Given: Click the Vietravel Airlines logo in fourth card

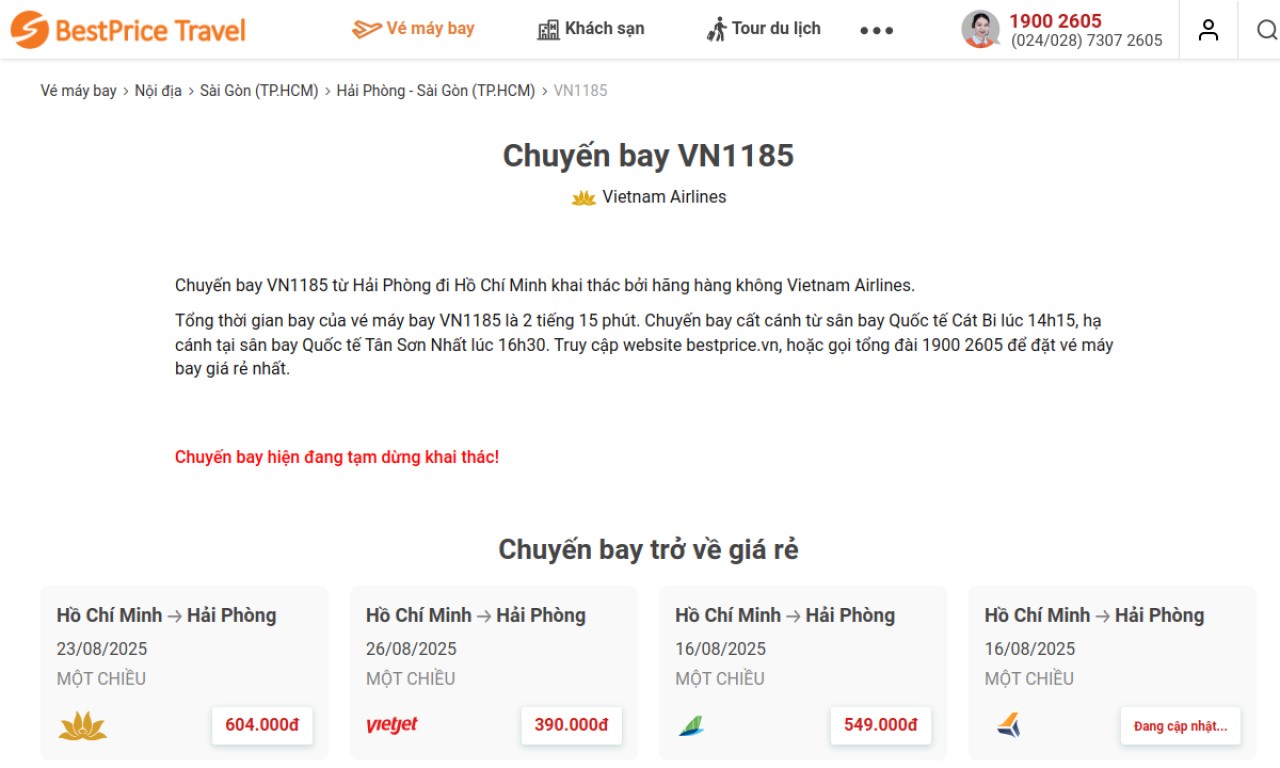Looking at the screenshot, I should [x=1008, y=725].
